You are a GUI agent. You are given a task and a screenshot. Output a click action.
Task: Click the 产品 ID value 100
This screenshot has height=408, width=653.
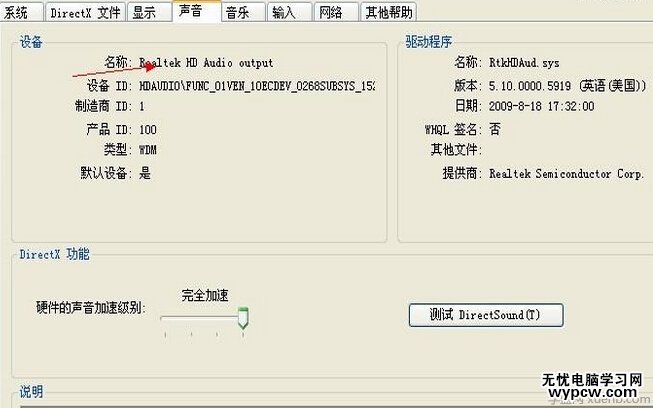pos(148,130)
